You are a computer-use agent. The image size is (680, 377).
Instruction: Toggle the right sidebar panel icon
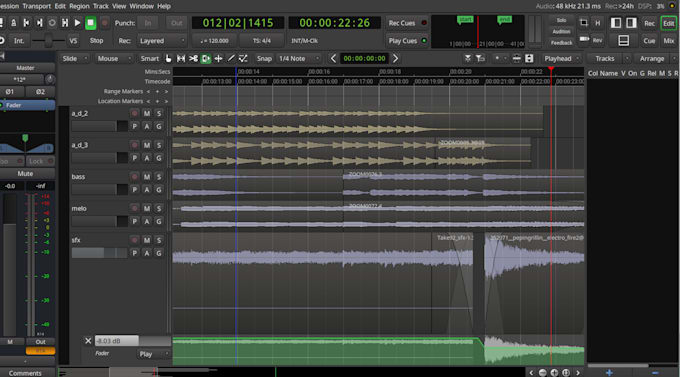point(631,23)
